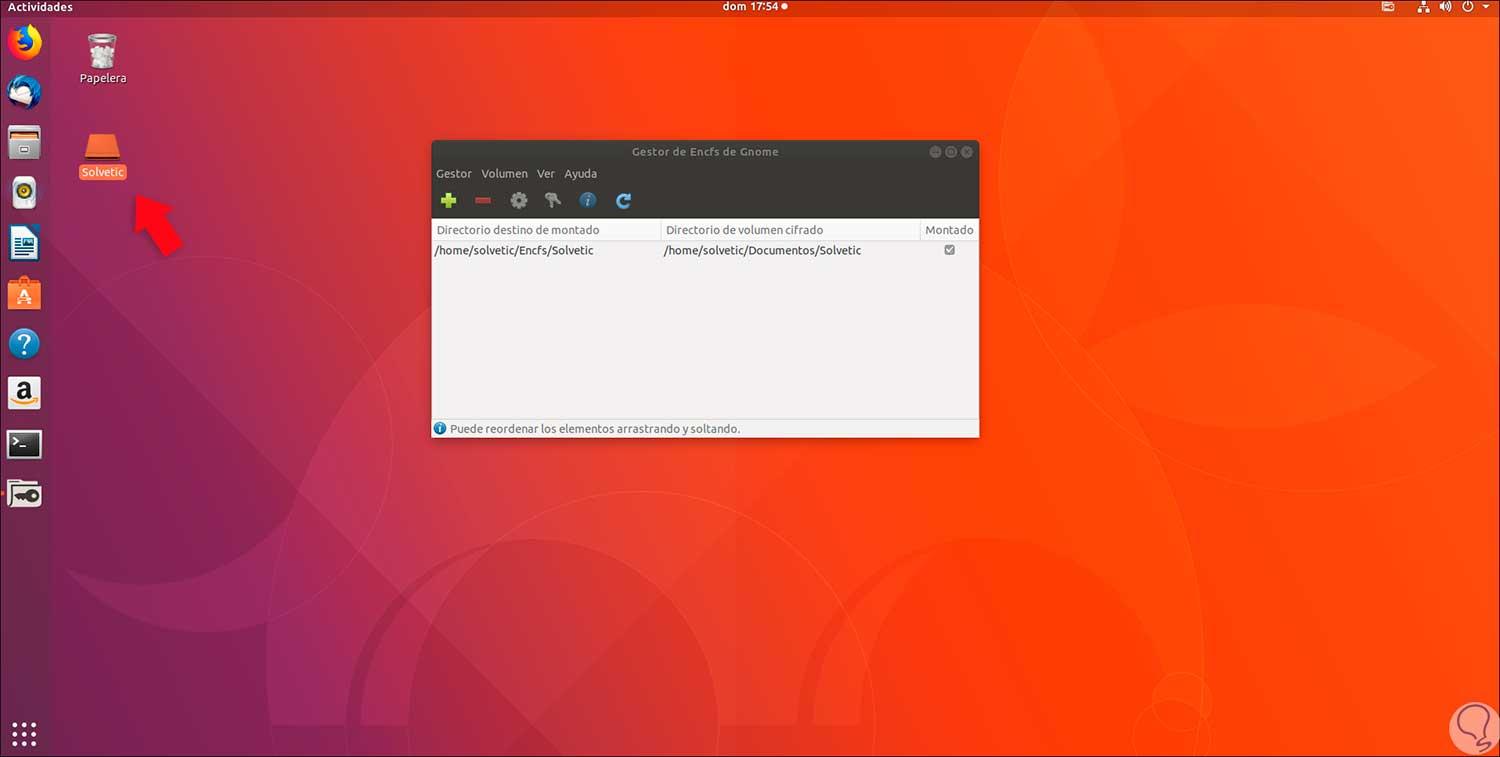Click the red minus remove volume icon

tap(483, 200)
